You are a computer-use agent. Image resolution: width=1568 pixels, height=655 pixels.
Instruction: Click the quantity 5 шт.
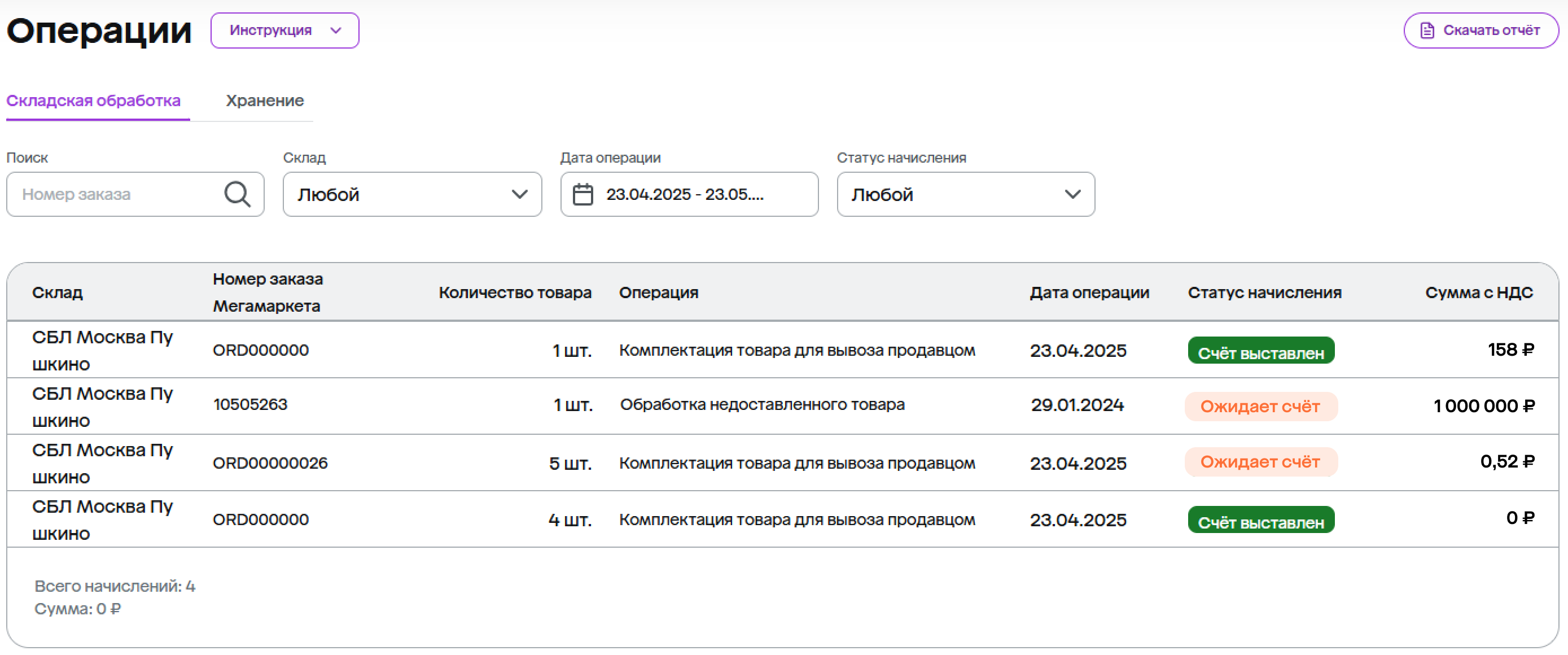[x=570, y=464]
